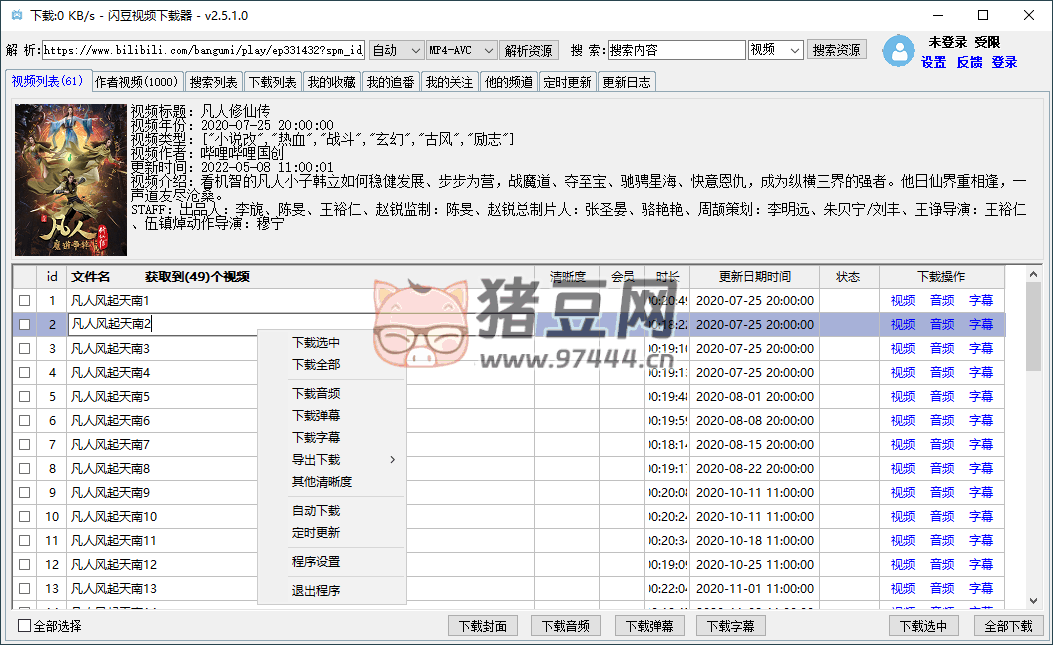Click the 搜索内容 search input field

[675, 50]
